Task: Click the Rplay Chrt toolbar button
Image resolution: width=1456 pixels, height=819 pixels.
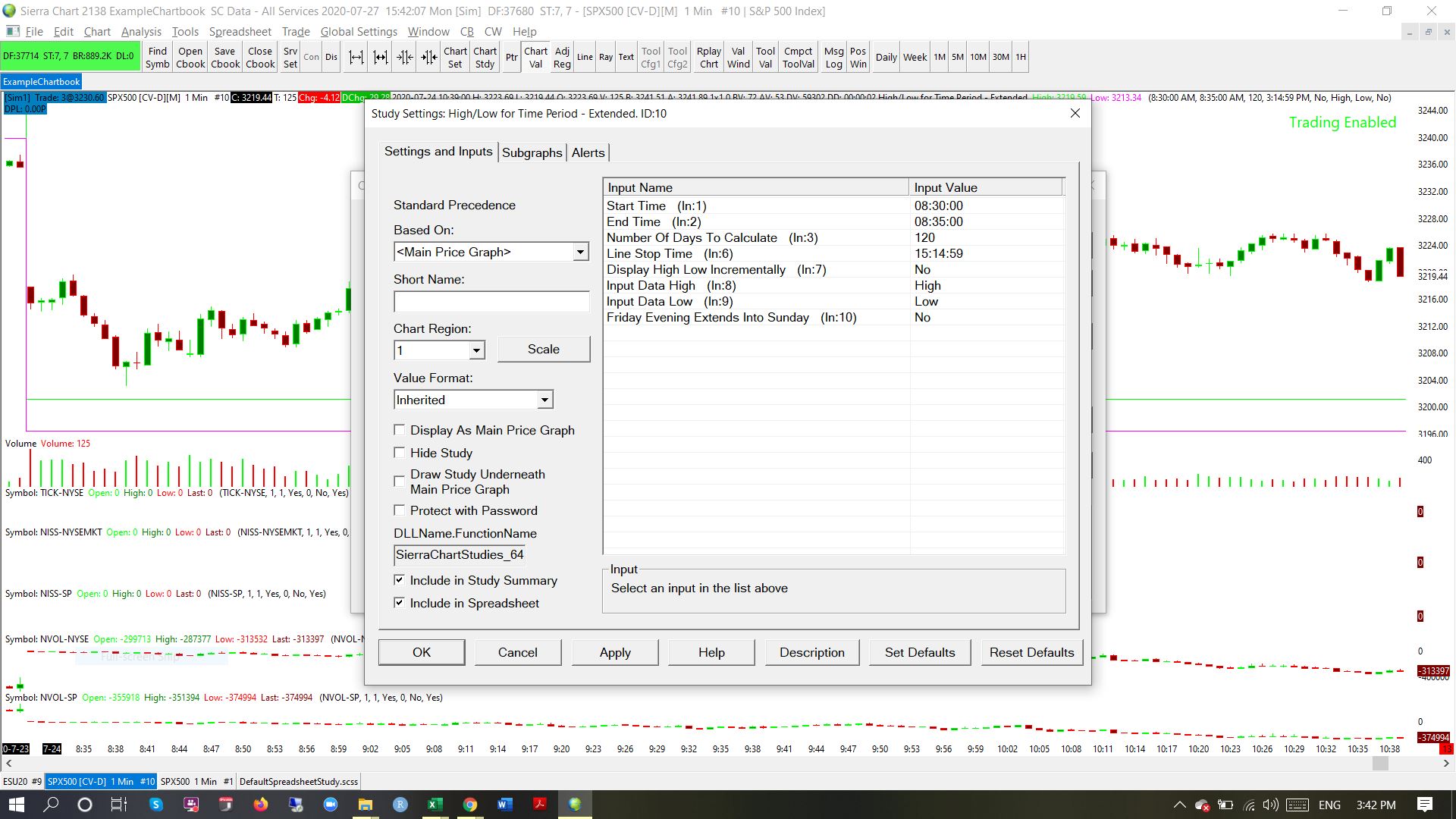Action: coord(708,58)
